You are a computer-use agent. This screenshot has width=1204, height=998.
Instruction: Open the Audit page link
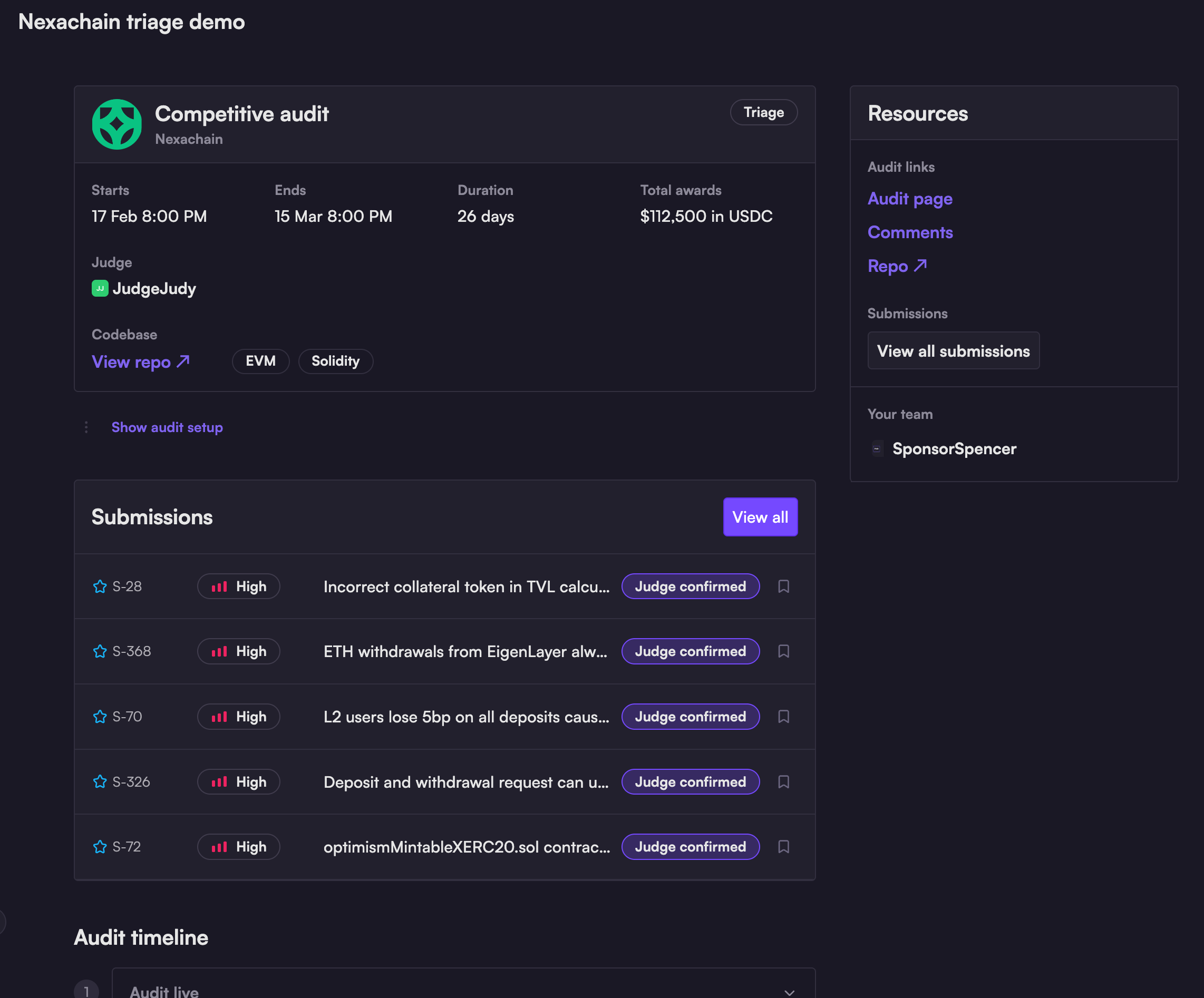tap(909, 199)
